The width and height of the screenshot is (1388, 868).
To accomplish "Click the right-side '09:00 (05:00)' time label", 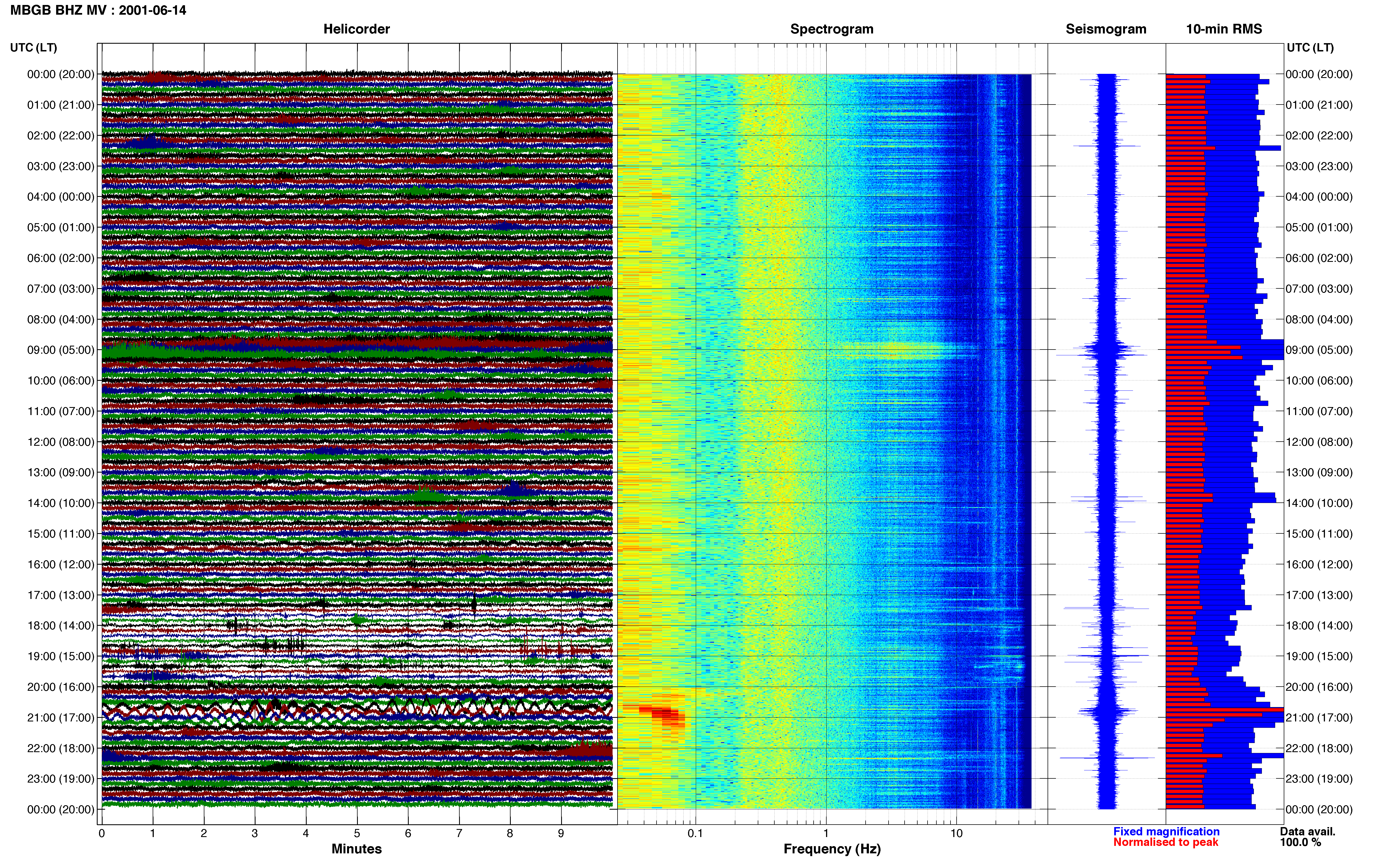I will [1319, 350].
